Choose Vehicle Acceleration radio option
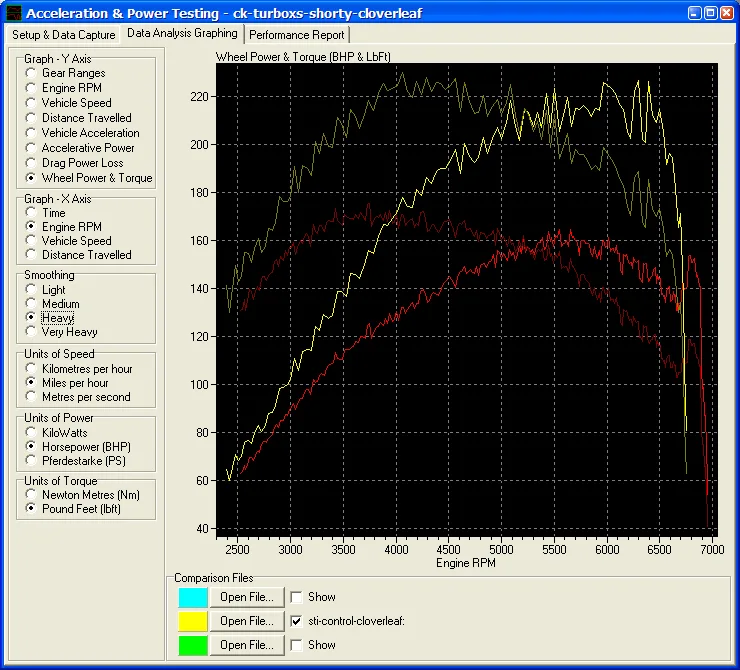The width and height of the screenshot is (740, 670). pyautogui.click(x=33, y=133)
